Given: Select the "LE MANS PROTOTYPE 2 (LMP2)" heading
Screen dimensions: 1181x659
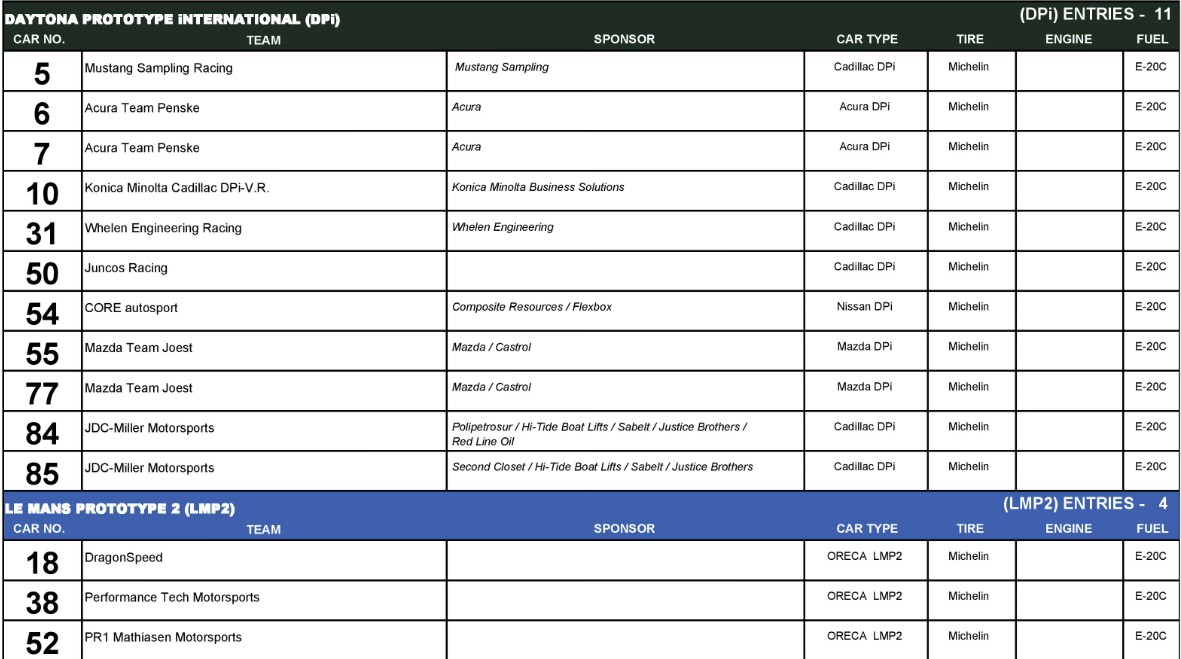Looking at the screenshot, I should [120, 509].
